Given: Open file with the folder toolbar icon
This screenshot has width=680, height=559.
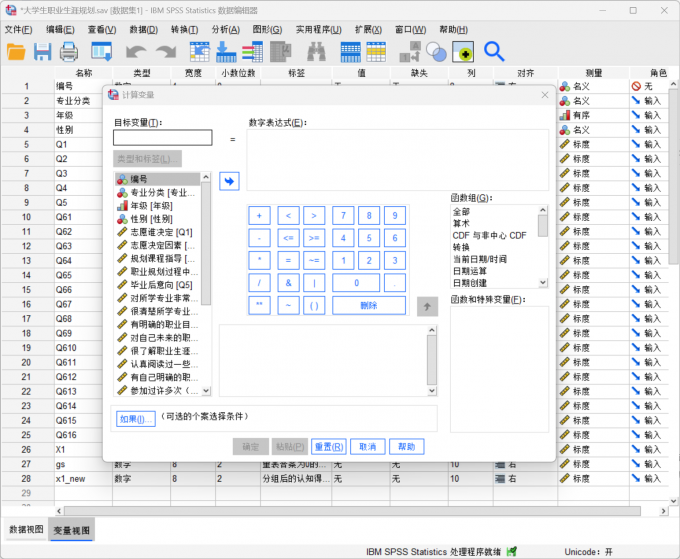Looking at the screenshot, I should coord(16,52).
